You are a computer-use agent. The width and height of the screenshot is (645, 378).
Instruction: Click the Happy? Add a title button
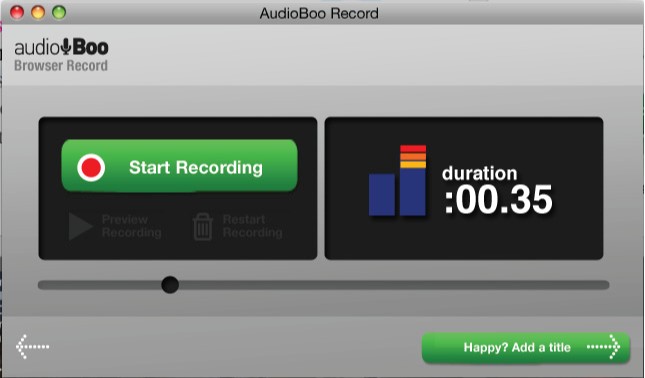coord(526,348)
